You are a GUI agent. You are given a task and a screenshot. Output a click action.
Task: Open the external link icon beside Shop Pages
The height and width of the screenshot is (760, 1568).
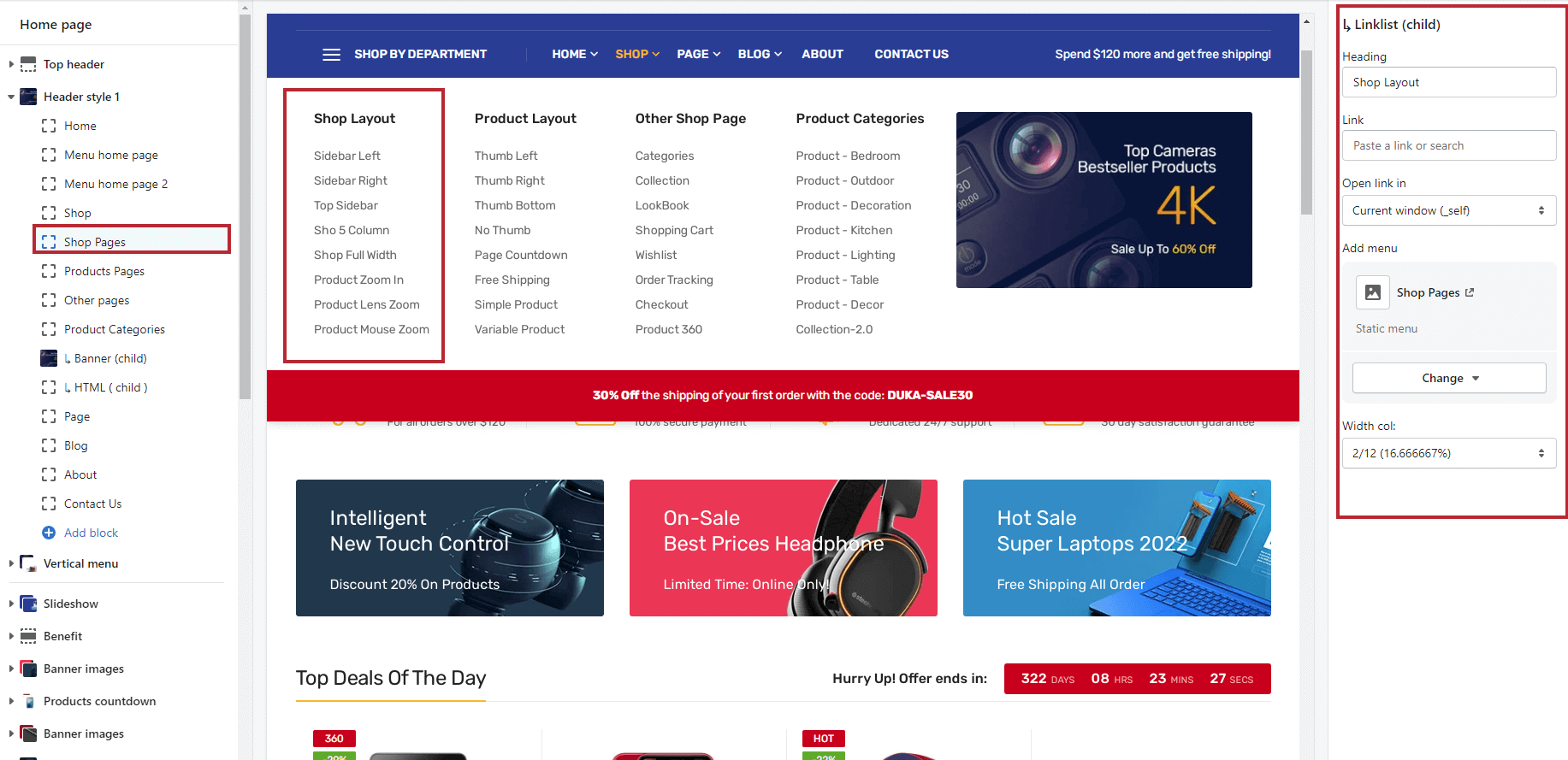(1470, 292)
